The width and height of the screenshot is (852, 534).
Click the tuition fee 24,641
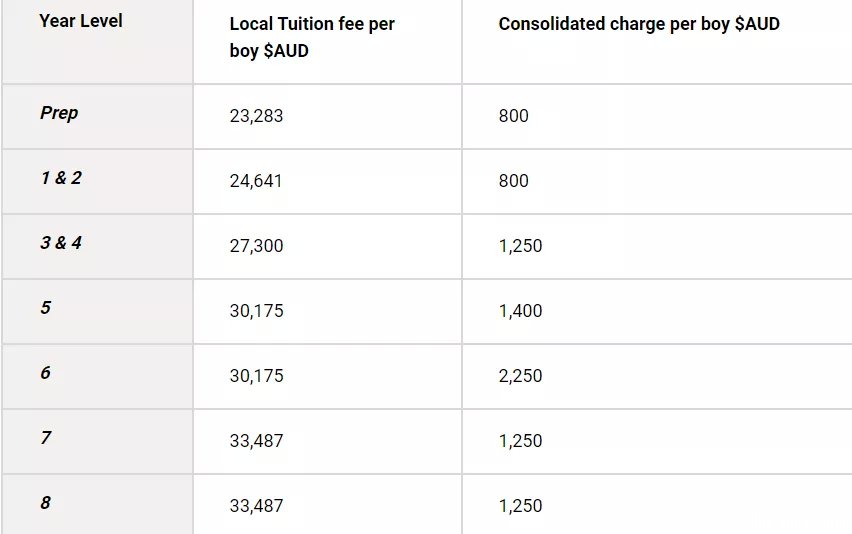[x=255, y=181]
